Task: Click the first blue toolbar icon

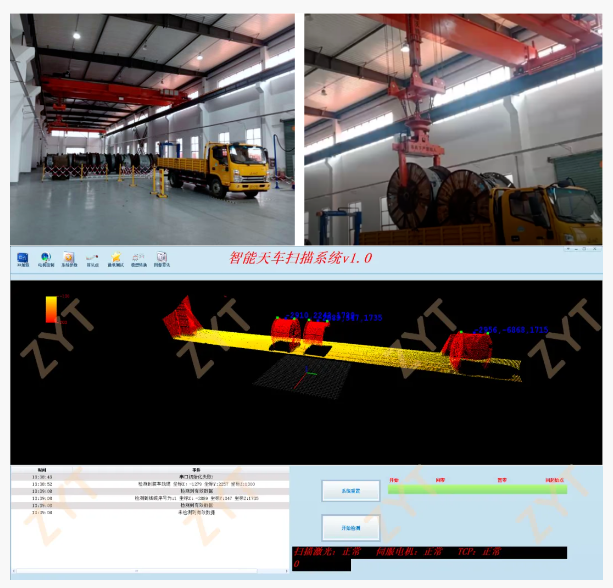Action: pyautogui.click(x=21, y=259)
